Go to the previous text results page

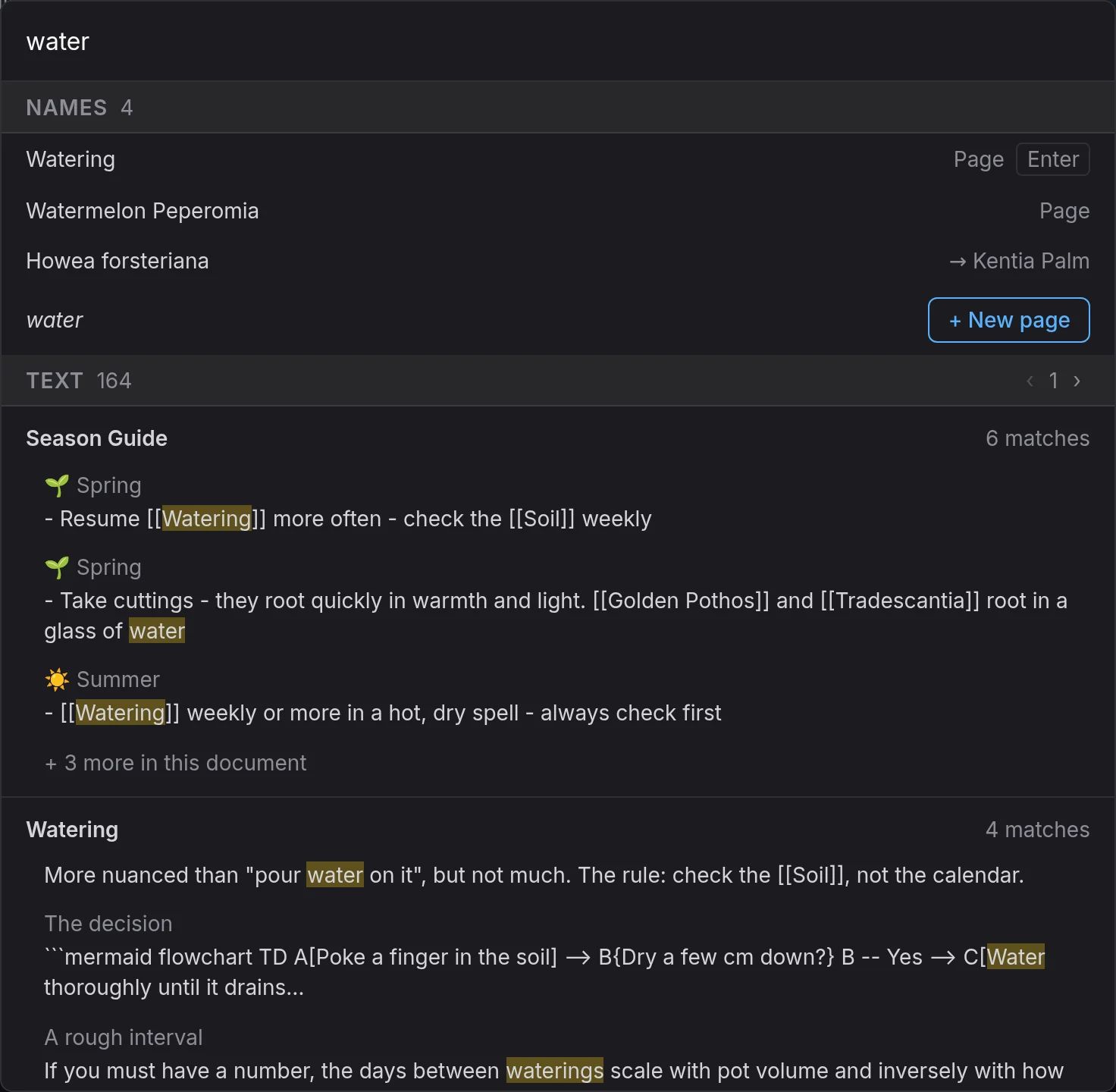pyautogui.click(x=1030, y=381)
